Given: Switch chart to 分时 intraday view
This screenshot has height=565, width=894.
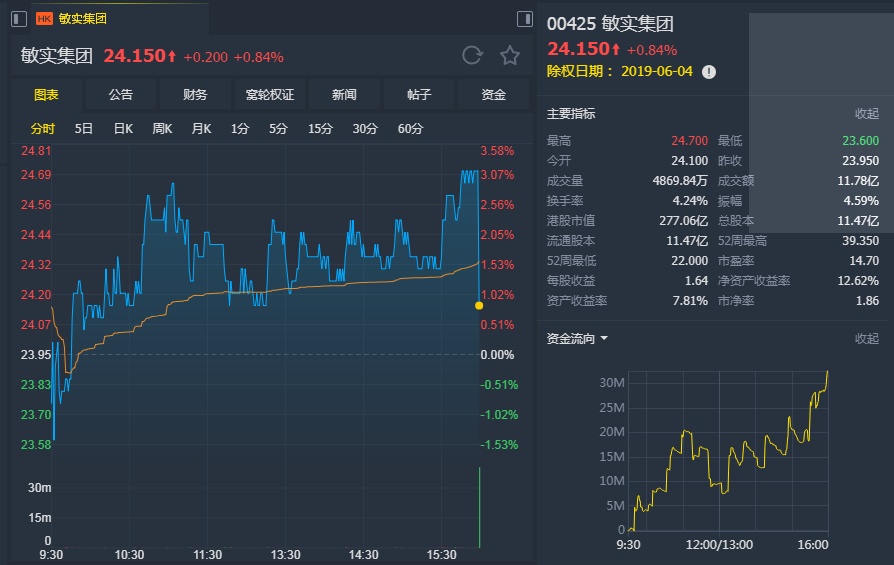Looking at the screenshot, I should [x=43, y=129].
